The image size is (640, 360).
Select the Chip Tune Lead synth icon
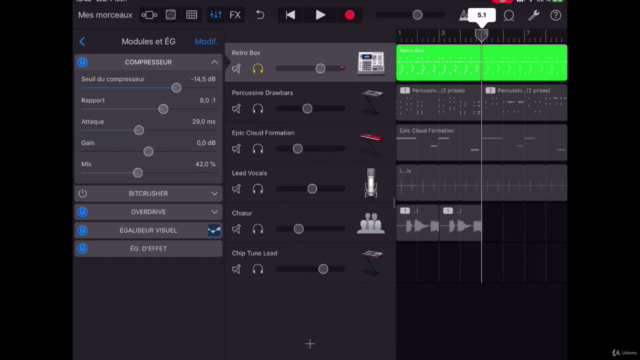371,263
